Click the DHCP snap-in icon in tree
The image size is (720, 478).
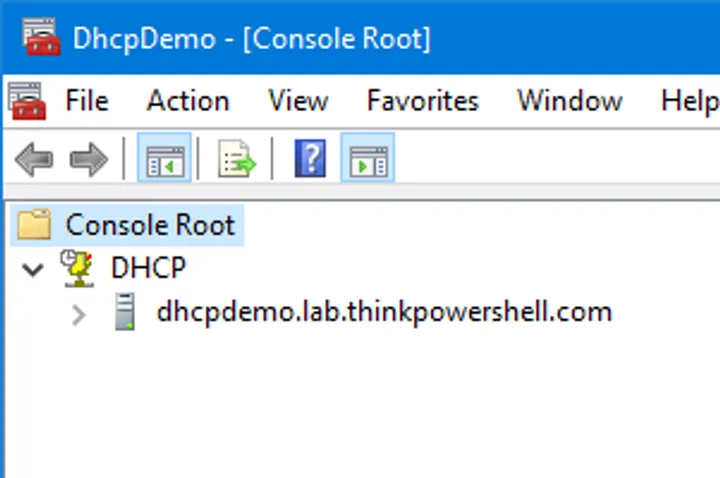click(x=77, y=268)
